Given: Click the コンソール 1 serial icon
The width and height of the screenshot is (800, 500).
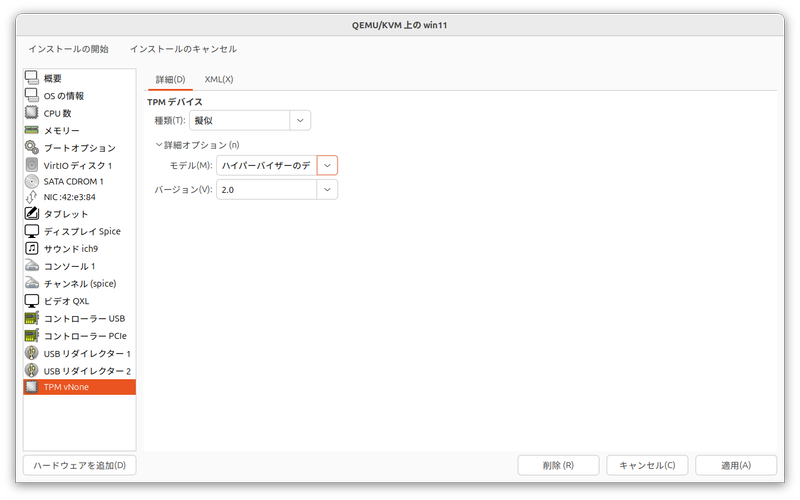Looking at the screenshot, I should [x=32, y=266].
